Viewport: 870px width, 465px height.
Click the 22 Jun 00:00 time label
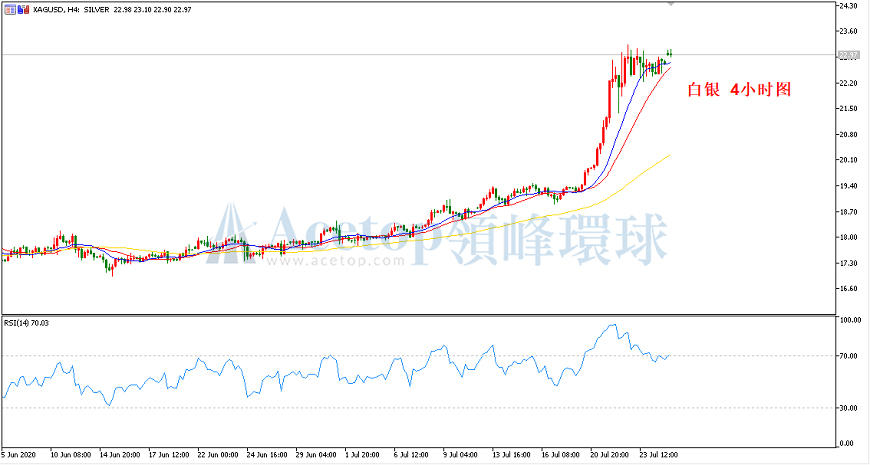[x=218, y=455]
